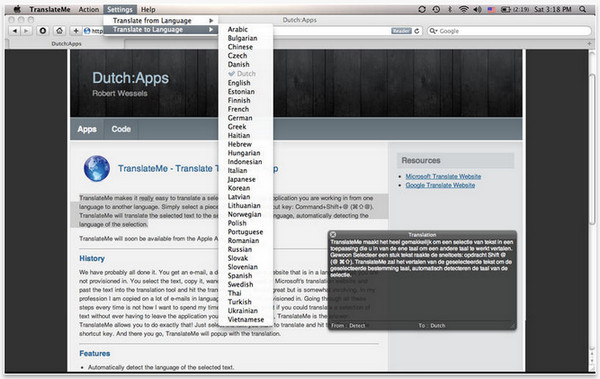This screenshot has width=600, height=379.
Task: Open the Help menu
Action: [148, 9]
